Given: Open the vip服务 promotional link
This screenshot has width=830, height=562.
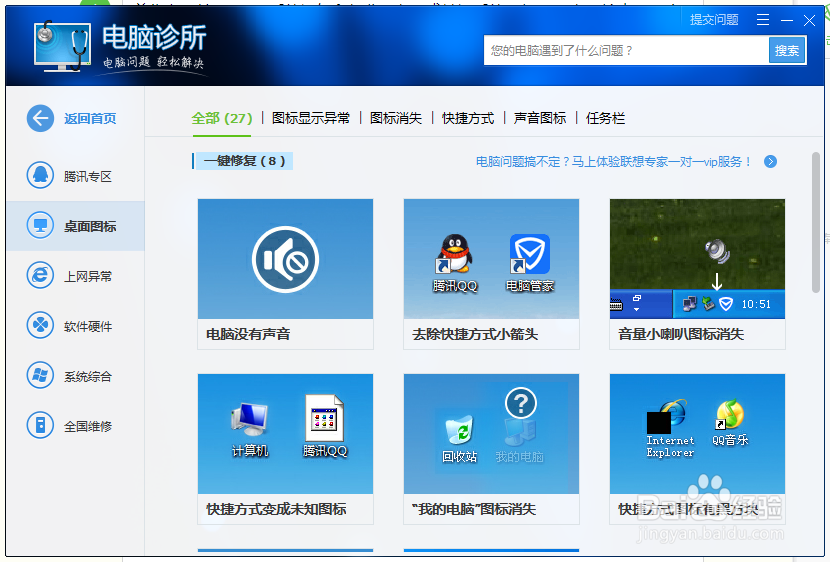Looking at the screenshot, I should click(614, 161).
